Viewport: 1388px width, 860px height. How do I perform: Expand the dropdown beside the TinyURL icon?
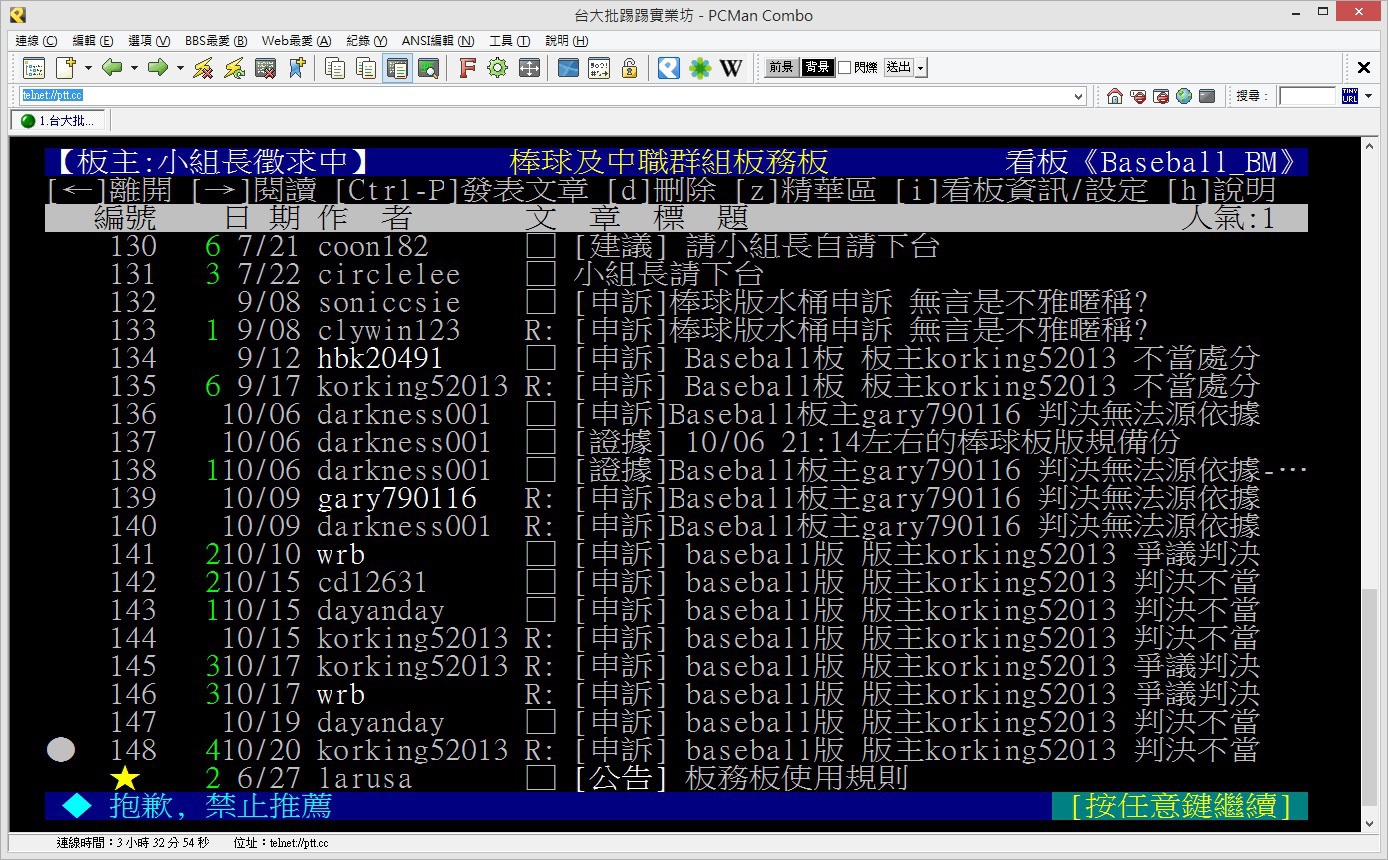[x=1369, y=96]
